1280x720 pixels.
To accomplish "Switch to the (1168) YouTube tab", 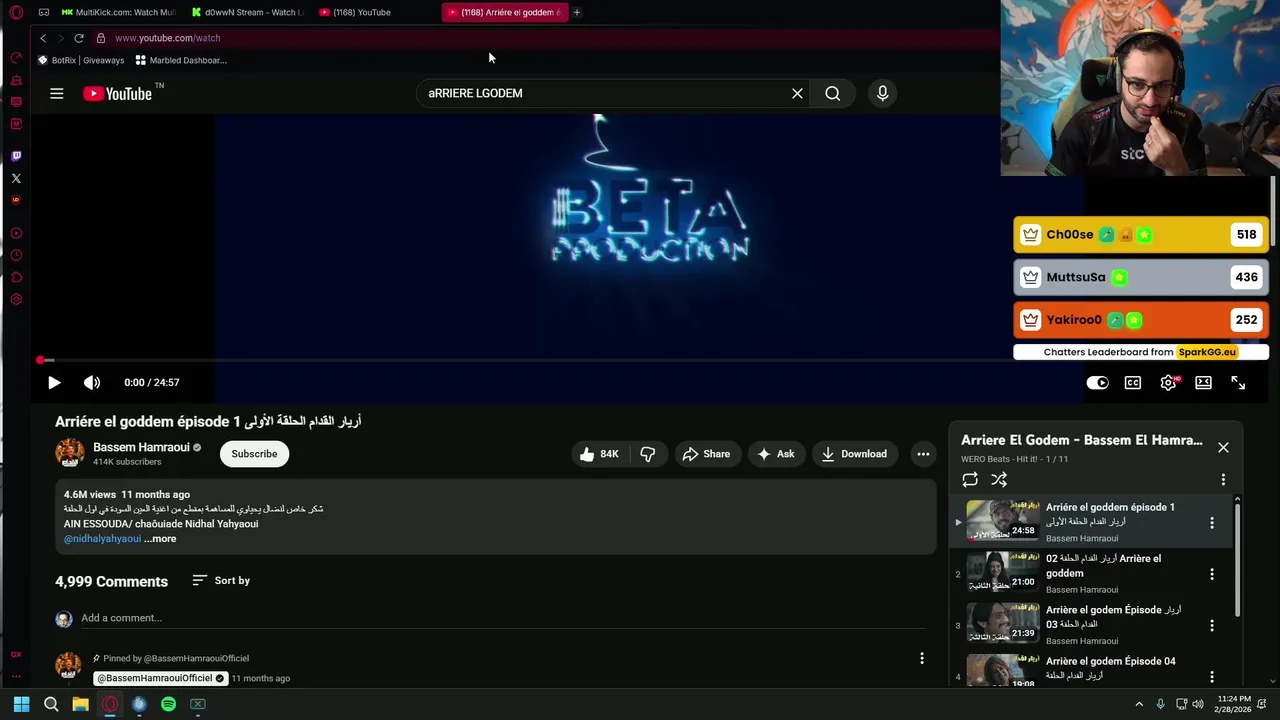I will pos(375,12).
